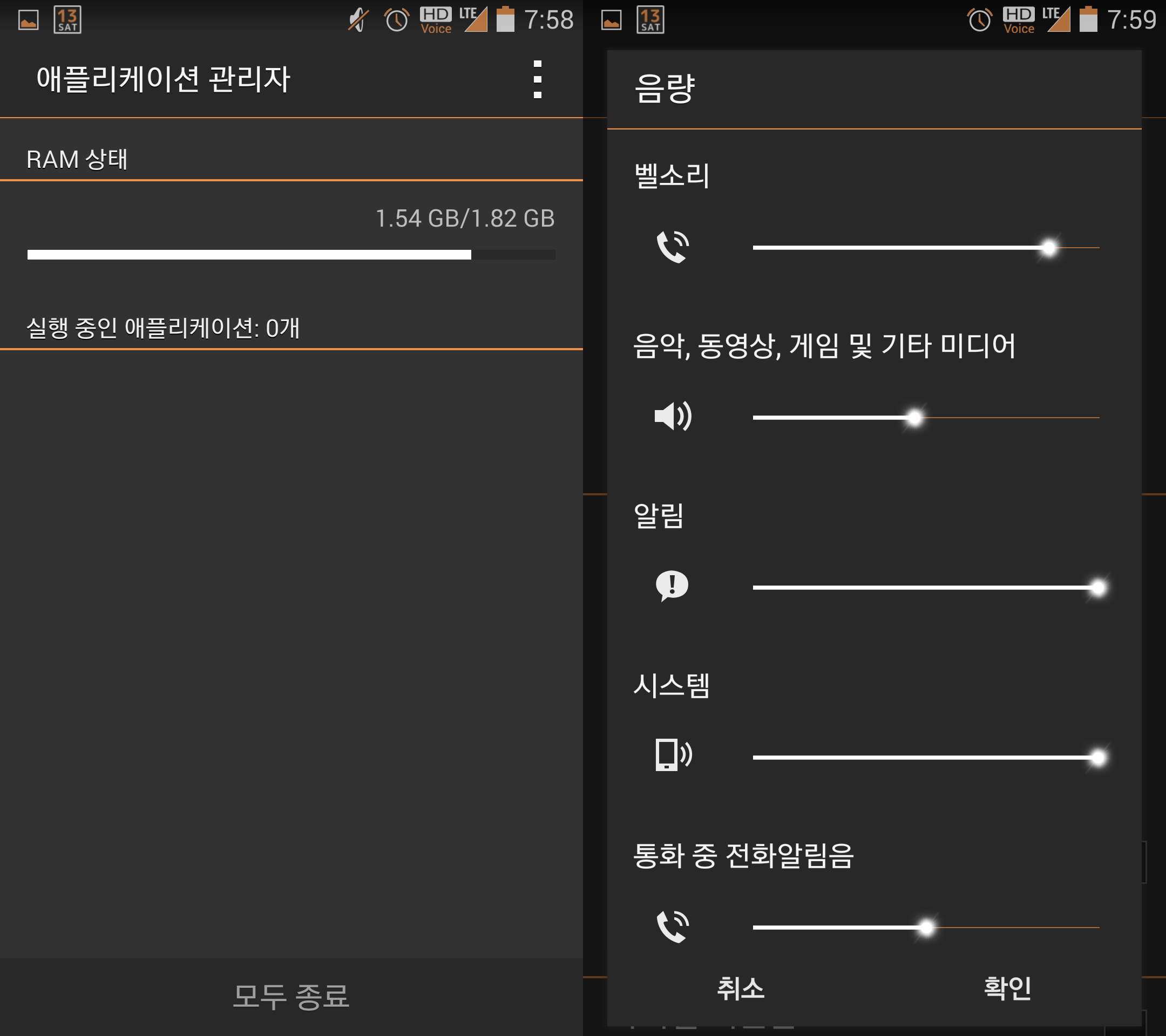Tap the left alarm clock status icon
Screen dimensions: 1166x1036
pyautogui.click(x=396, y=21)
